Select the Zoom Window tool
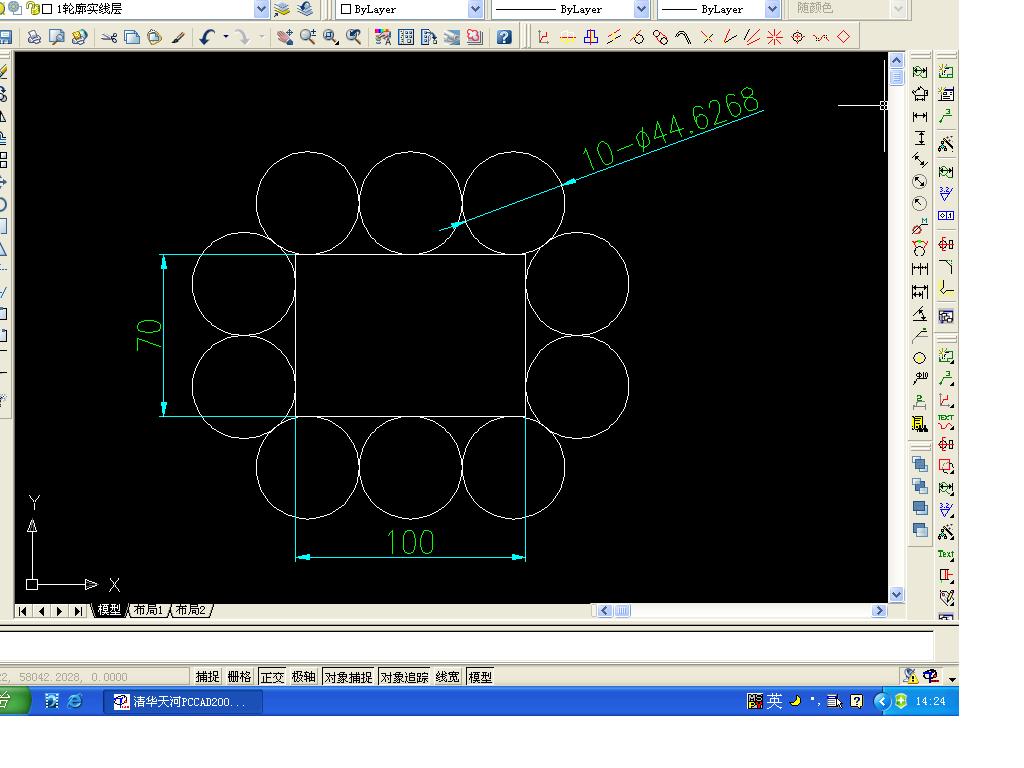 tap(330, 37)
